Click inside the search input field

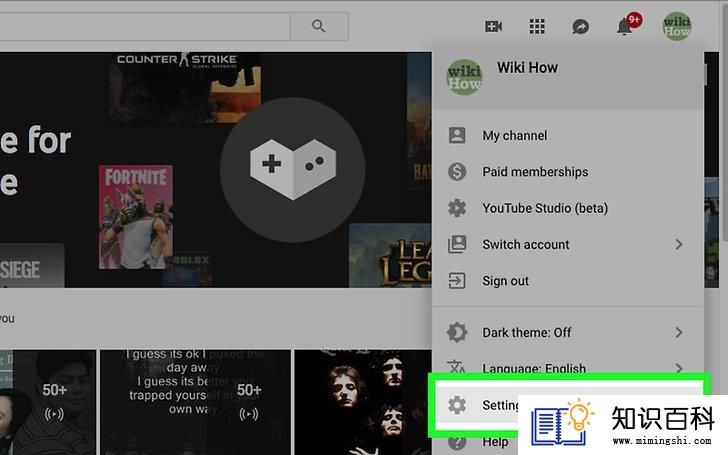point(145,26)
